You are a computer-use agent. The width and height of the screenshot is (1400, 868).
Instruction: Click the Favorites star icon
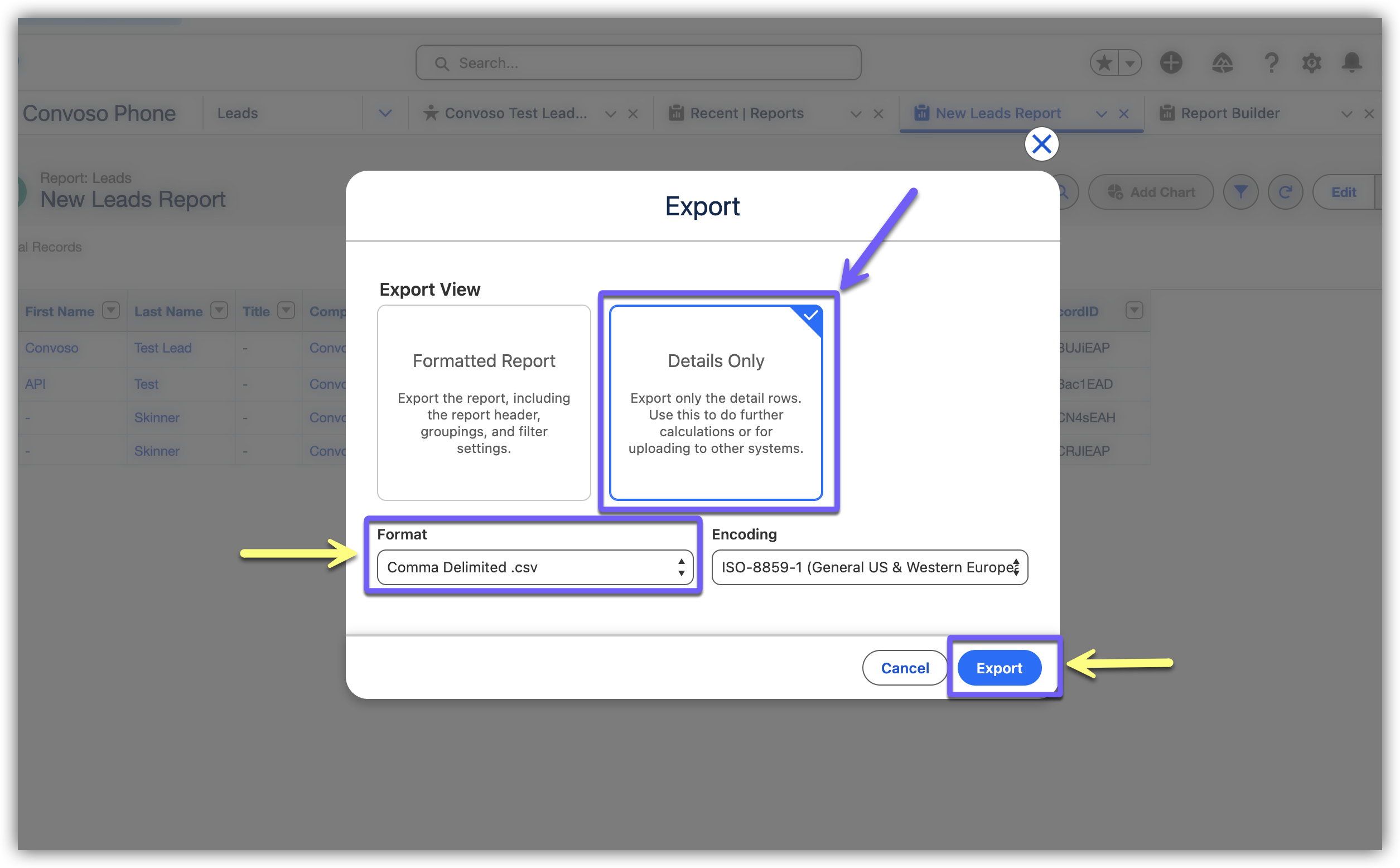(x=1104, y=62)
